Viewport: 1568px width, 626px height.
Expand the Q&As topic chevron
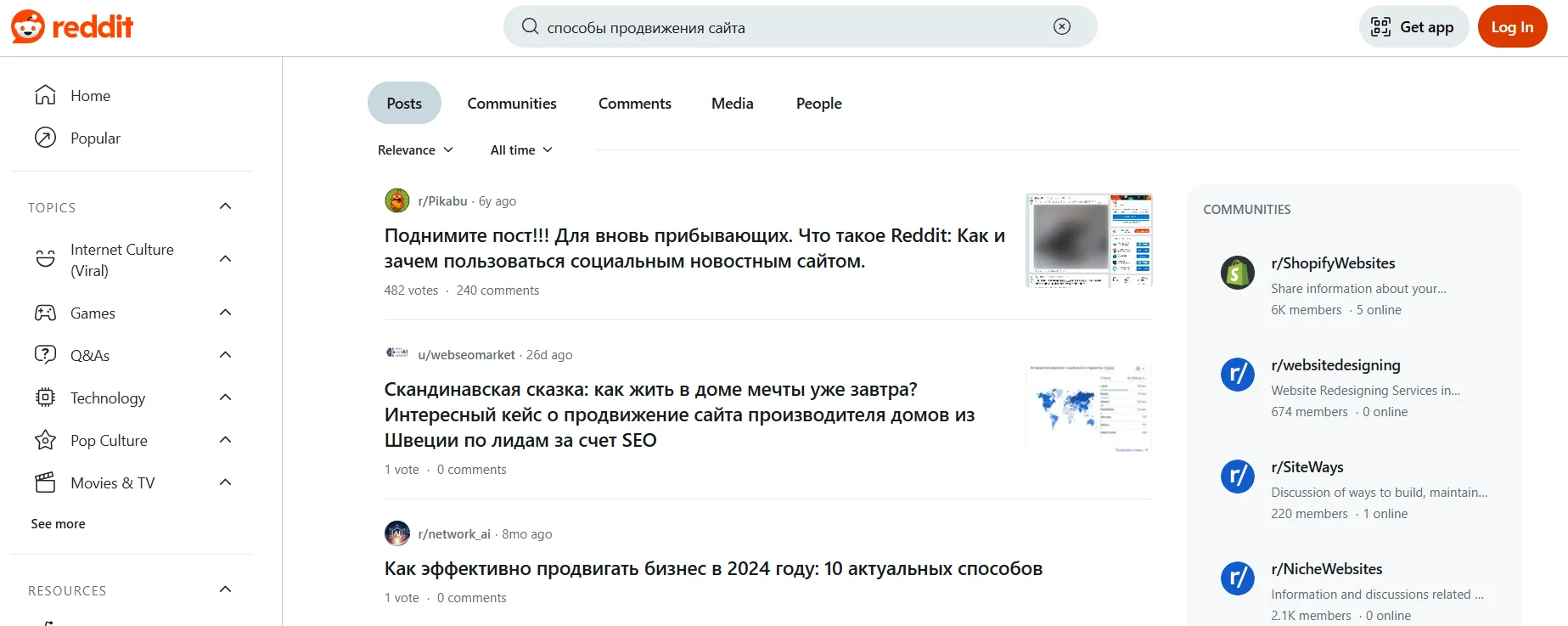pyautogui.click(x=225, y=355)
